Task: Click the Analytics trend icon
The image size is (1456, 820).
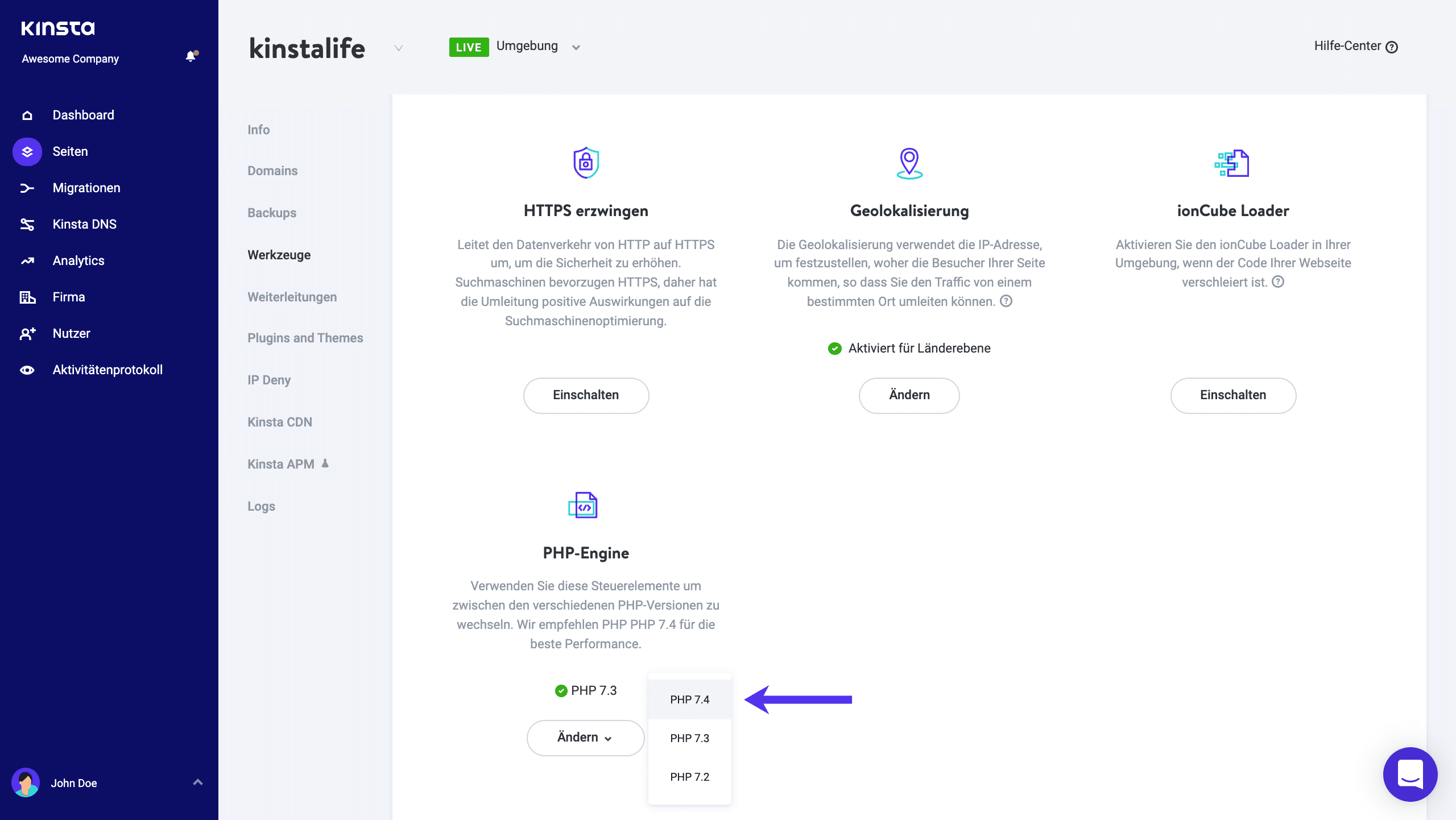Action: click(x=27, y=261)
